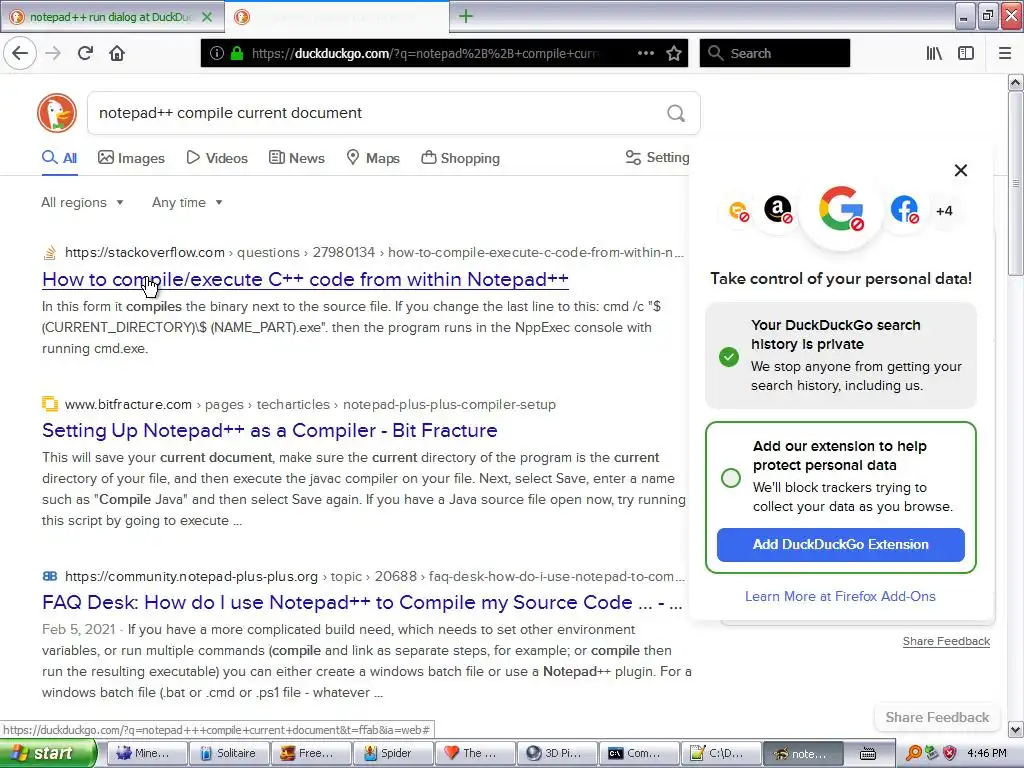Toggle the Add our extension empty circle
1024x768 pixels.
point(731,477)
